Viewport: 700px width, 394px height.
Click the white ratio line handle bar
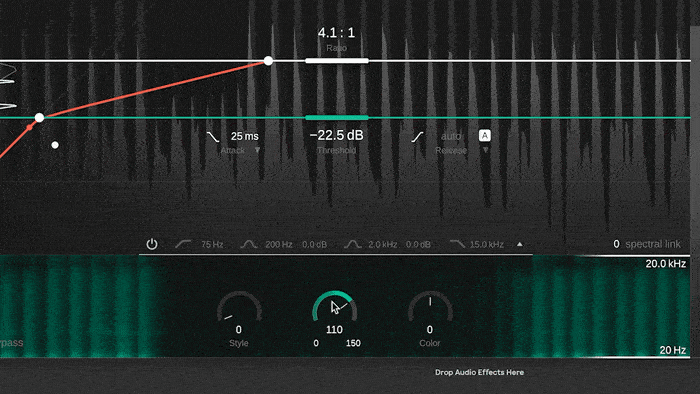pyautogui.click(x=337, y=61)
